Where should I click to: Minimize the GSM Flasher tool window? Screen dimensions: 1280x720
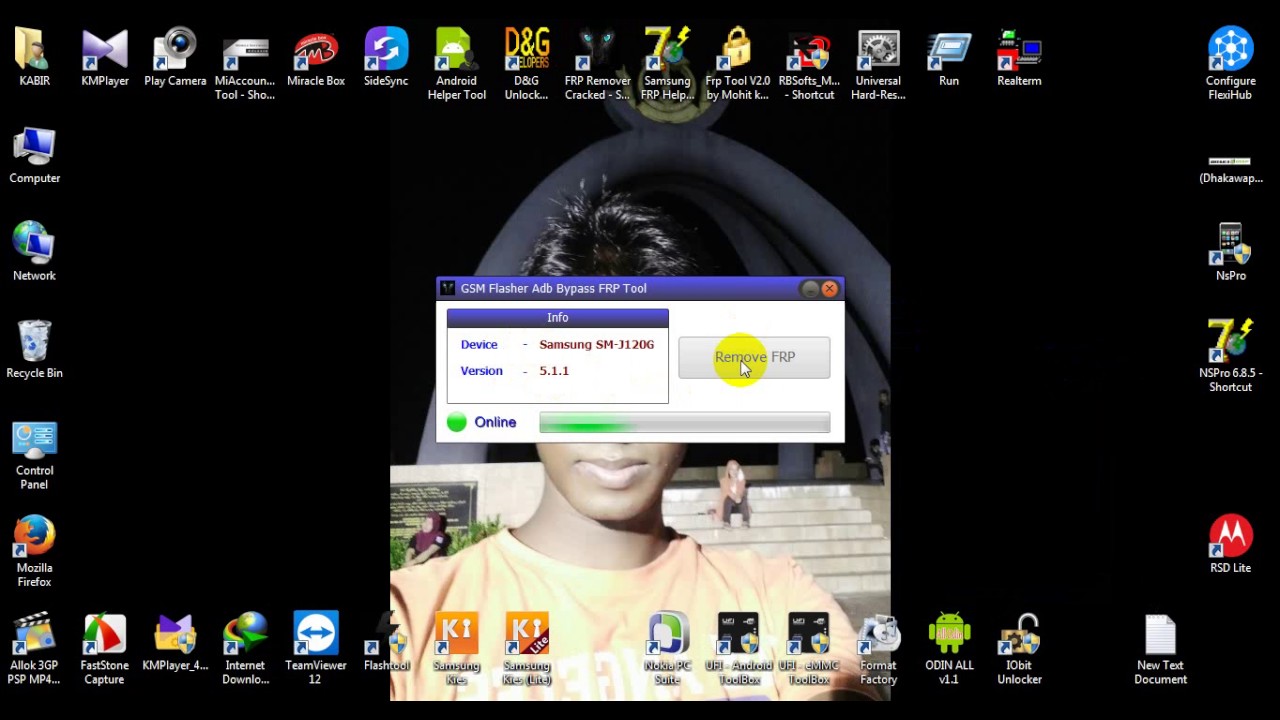coord(810,289)
